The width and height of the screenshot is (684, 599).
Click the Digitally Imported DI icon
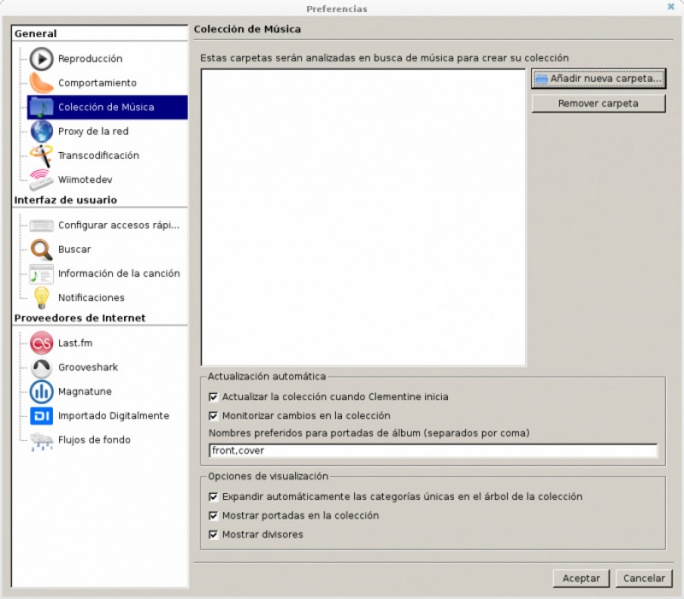pyautogui.click(x=41, y=416)
